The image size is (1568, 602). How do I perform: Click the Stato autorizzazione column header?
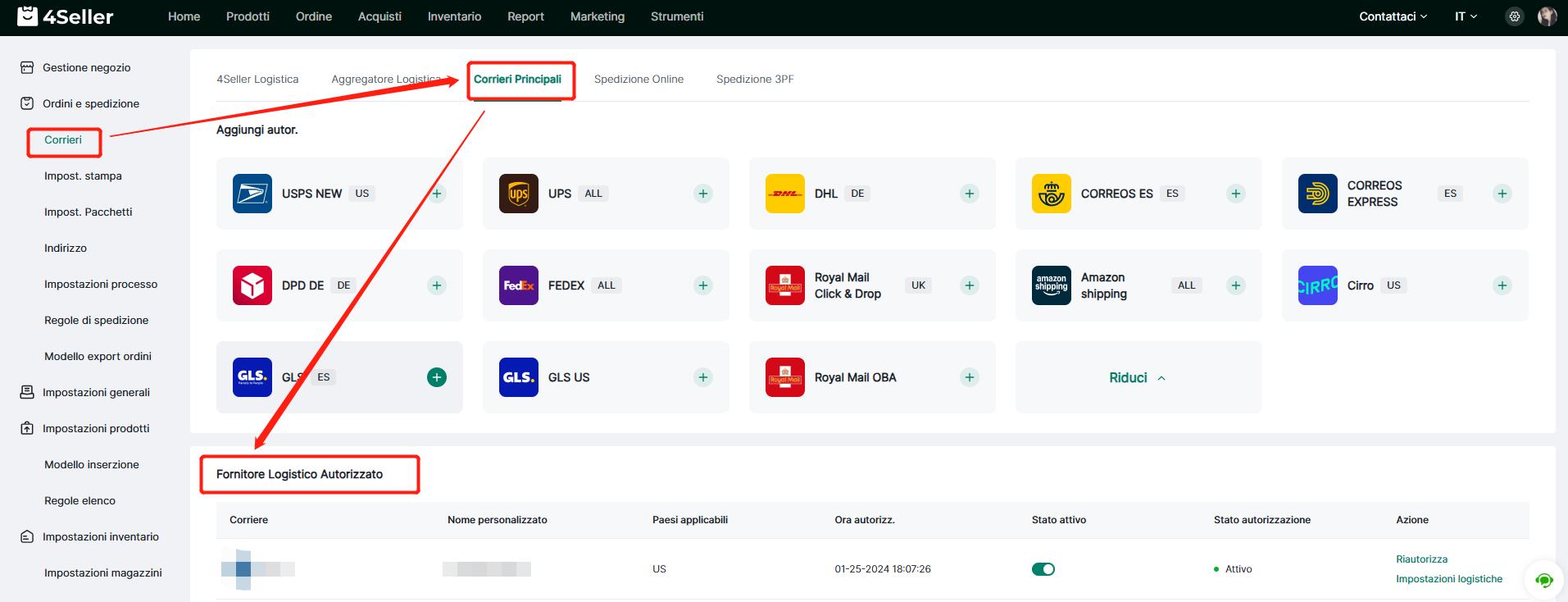1262,520
